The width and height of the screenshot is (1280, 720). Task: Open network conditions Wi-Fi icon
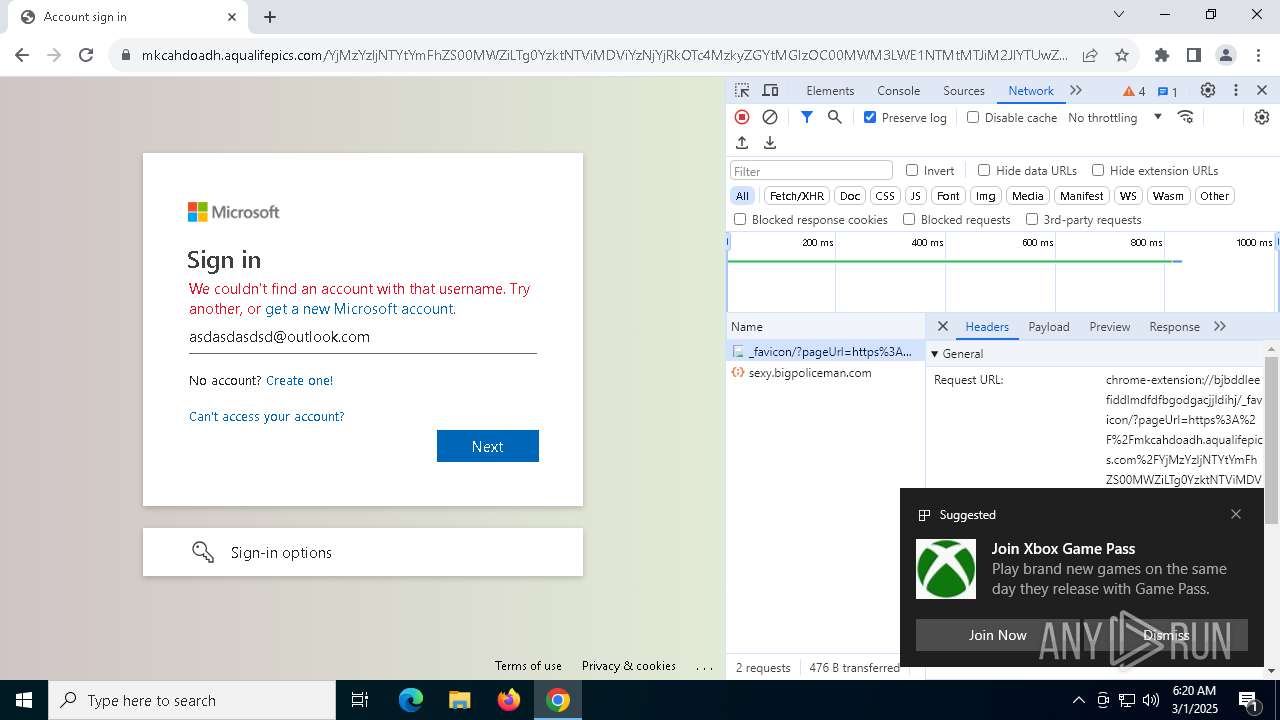pos(1186,117)
